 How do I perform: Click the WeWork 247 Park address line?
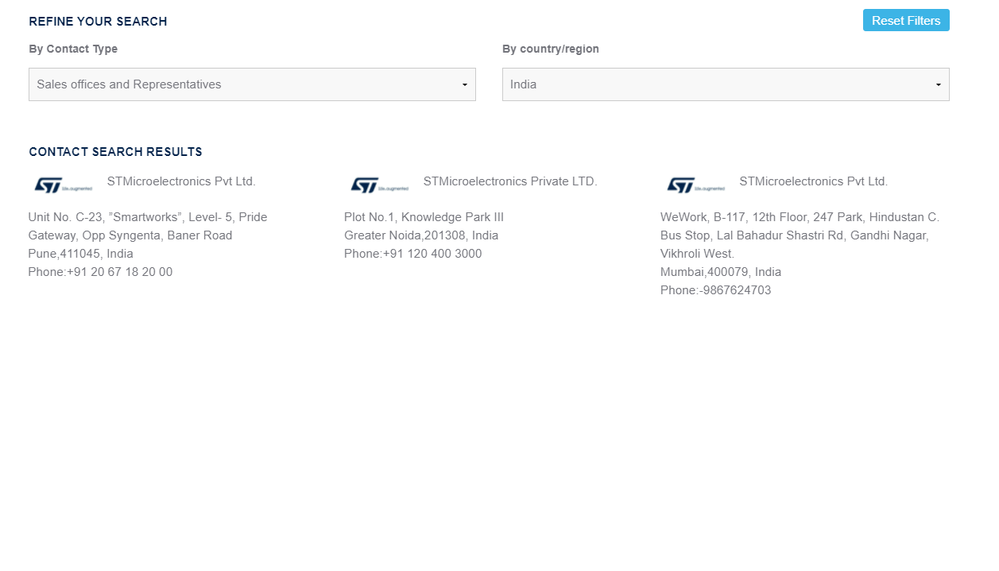coord(800,217)
